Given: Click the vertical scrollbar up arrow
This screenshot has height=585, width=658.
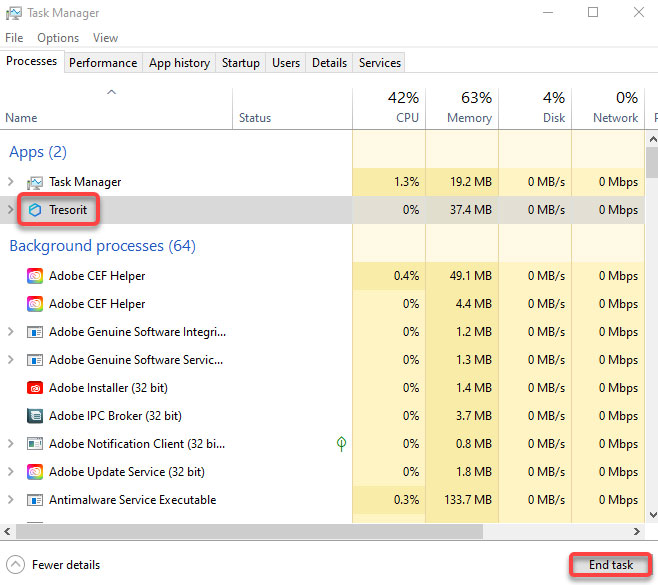Looking at the screenshot, I should pyautogui.click(x=653, y=138).
